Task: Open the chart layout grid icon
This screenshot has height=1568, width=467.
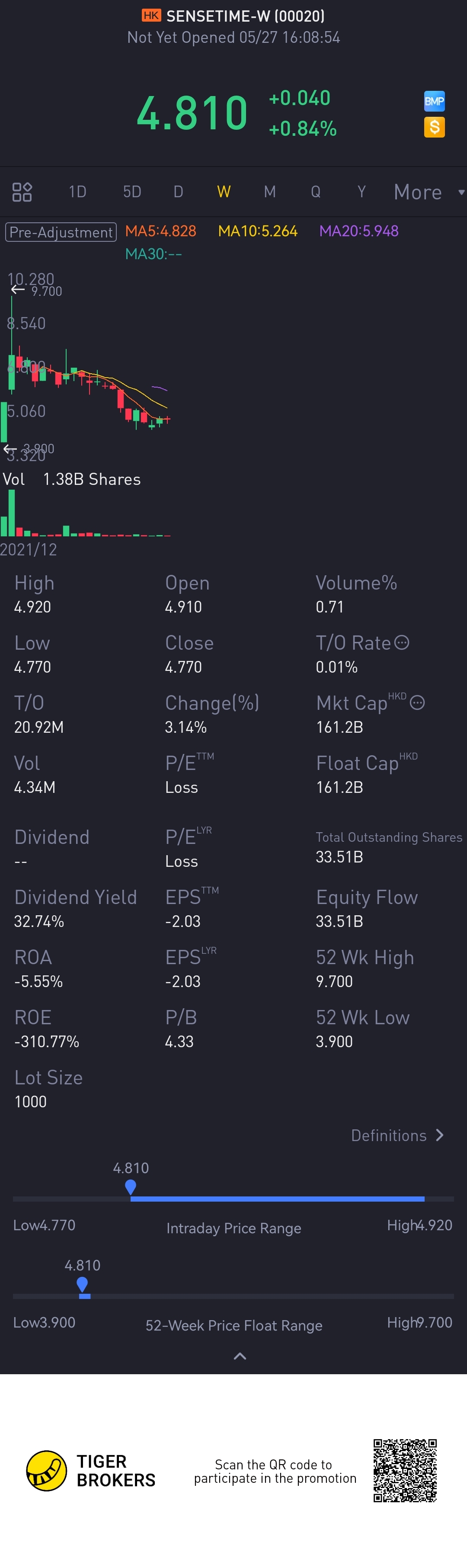Action: tap(22, 192)
